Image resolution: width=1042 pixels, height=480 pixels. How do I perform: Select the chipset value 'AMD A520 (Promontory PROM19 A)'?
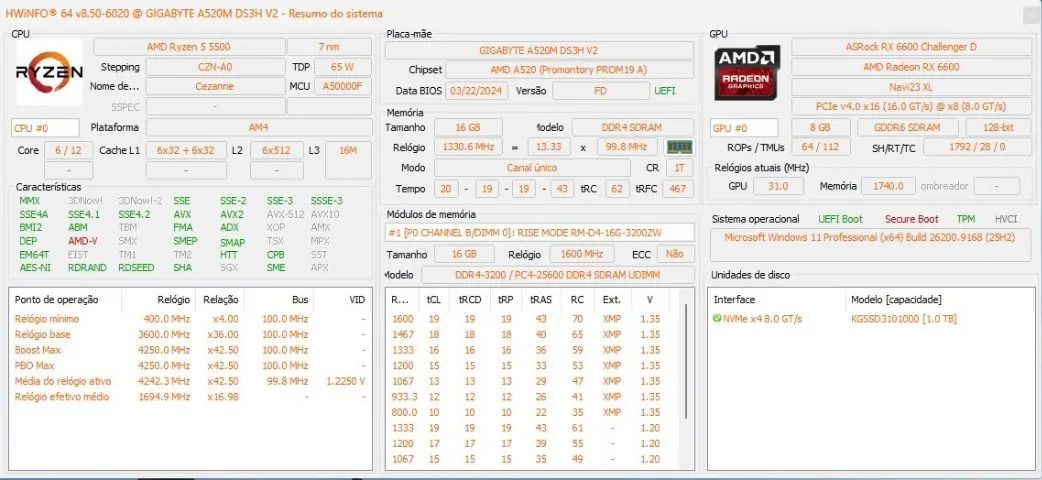pyautogui.click(x=570, y=70)
